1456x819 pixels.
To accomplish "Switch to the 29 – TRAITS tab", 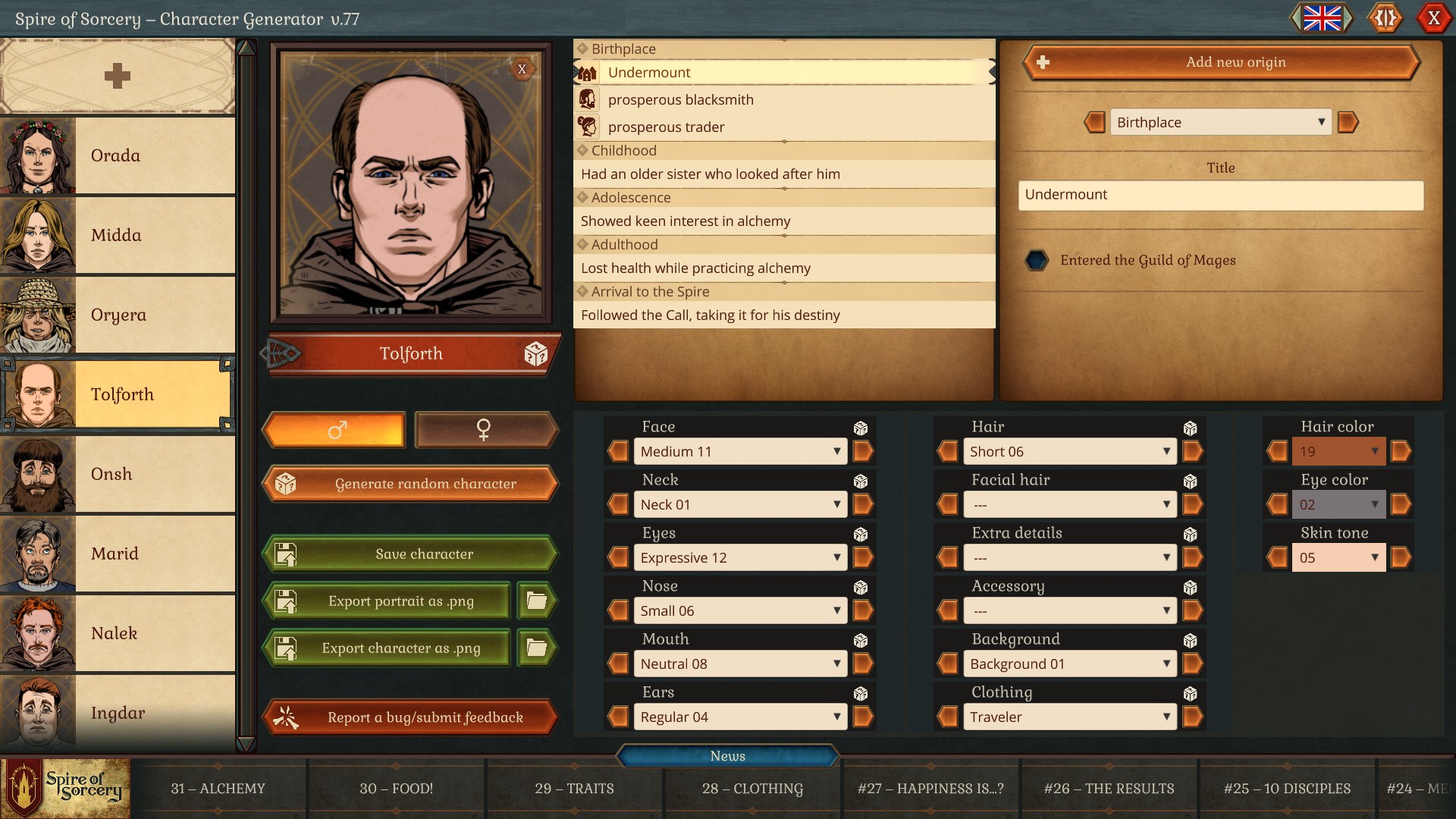I will pos(574,789).
